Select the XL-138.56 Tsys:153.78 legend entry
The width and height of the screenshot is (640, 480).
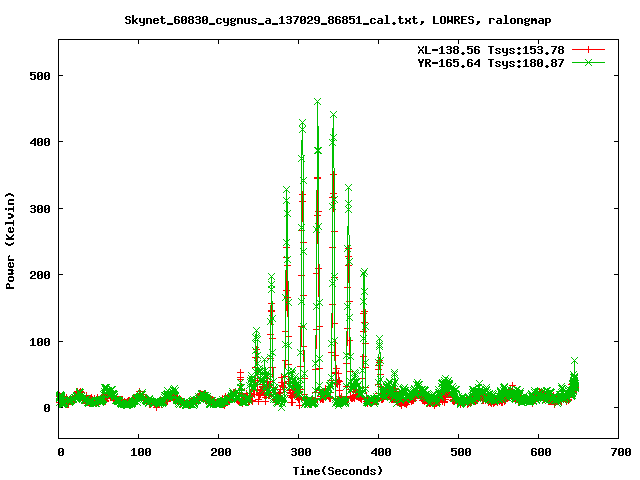pyautogui.click(x=491, y=50)
